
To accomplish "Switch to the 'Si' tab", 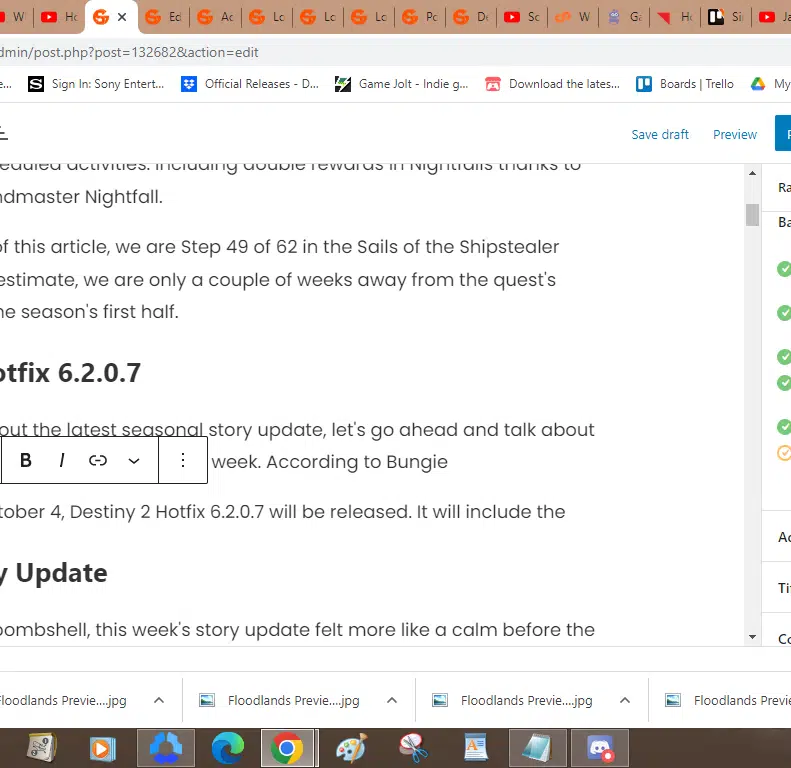I will coord(726,17).
